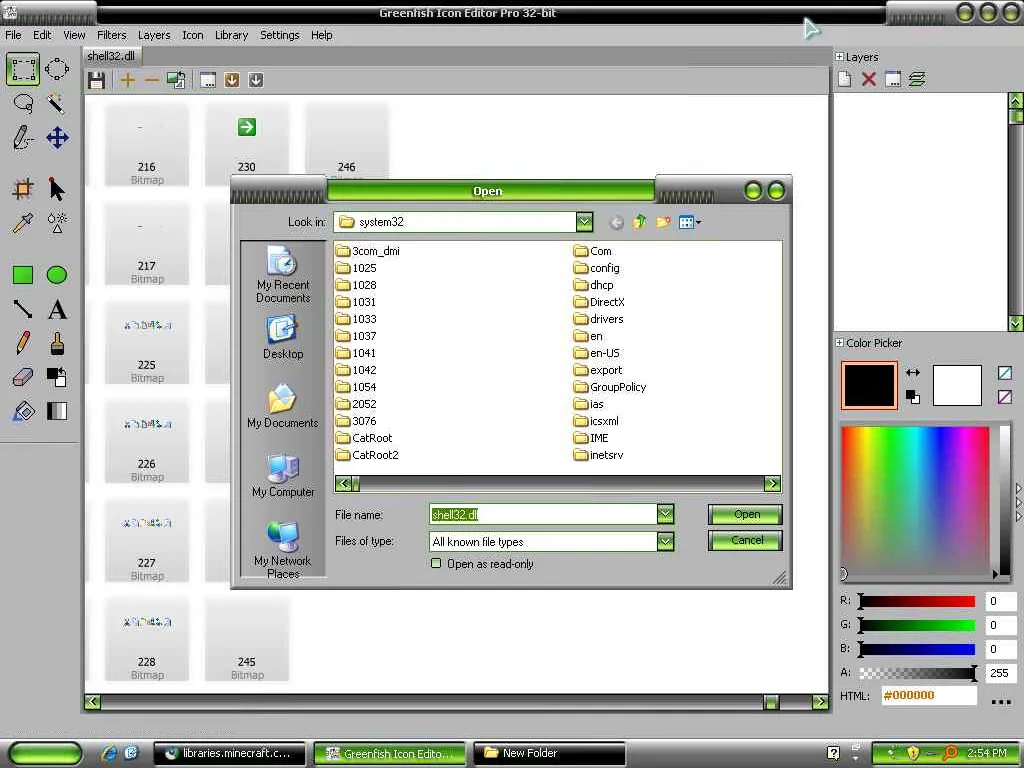
Task: Activate the Eraser tool
Action: (x=23, y=377)
